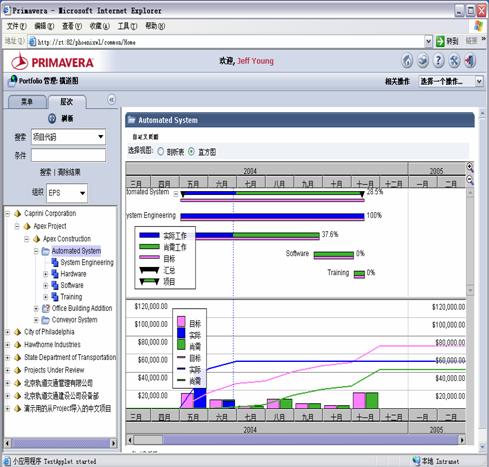Zoom in the Gantt timescale magnifier
Image resolution: width=489 pixels, height=467 pixels.
470,167
